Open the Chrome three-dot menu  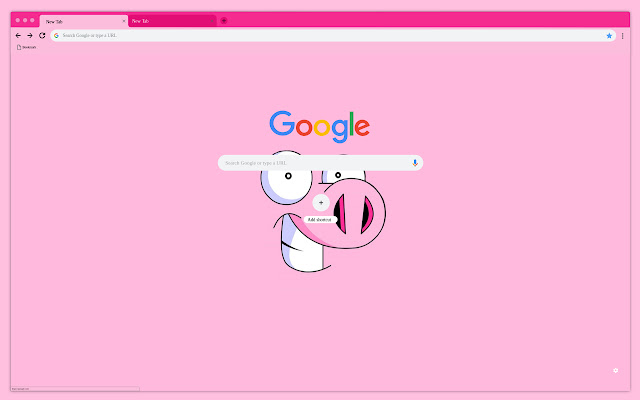pyautogui.click(x=622, y=36)
